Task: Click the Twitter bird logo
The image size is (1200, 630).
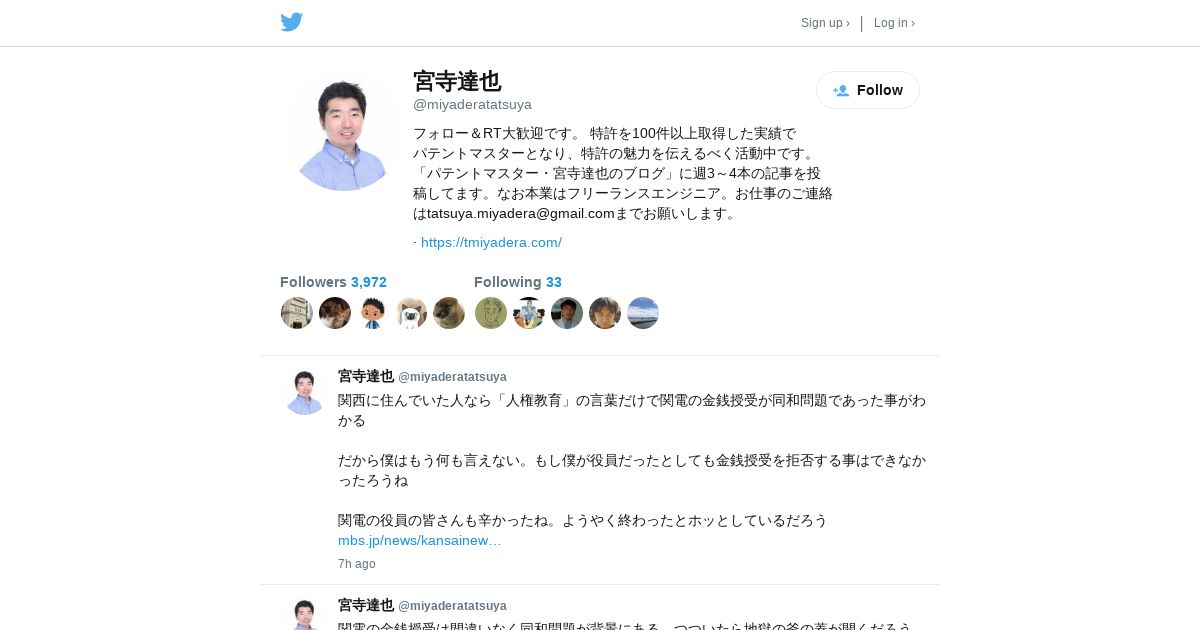Action: tap(292, 22)
